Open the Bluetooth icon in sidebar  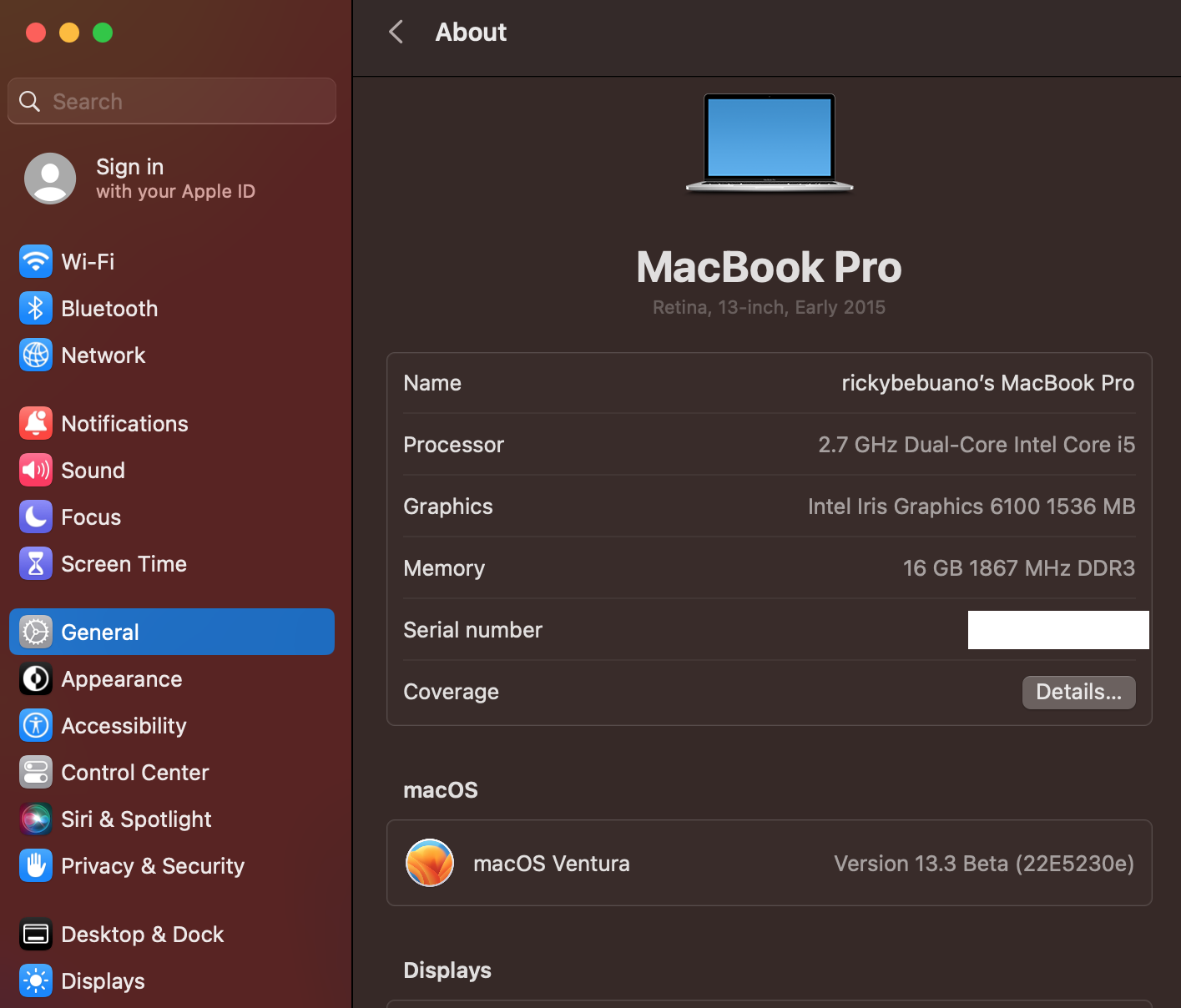[x=35, y=308]
